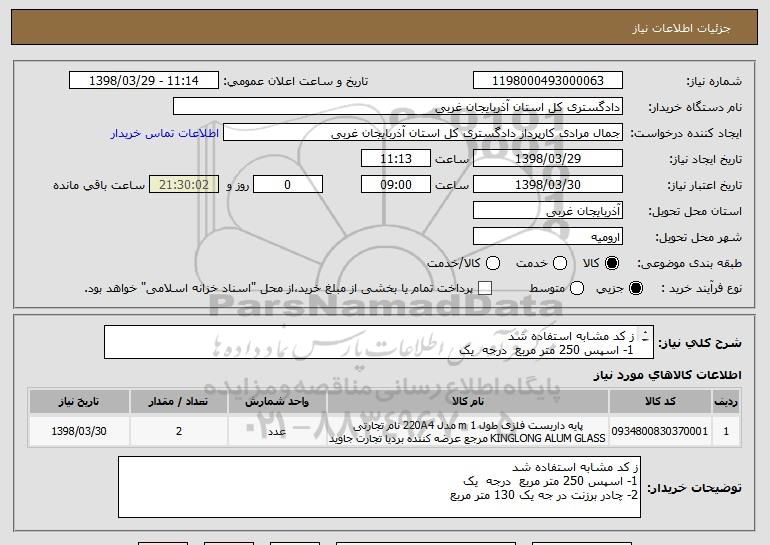The image size is (770, 545).
Task: Click the creation time field 11:13
Action: 396,159
